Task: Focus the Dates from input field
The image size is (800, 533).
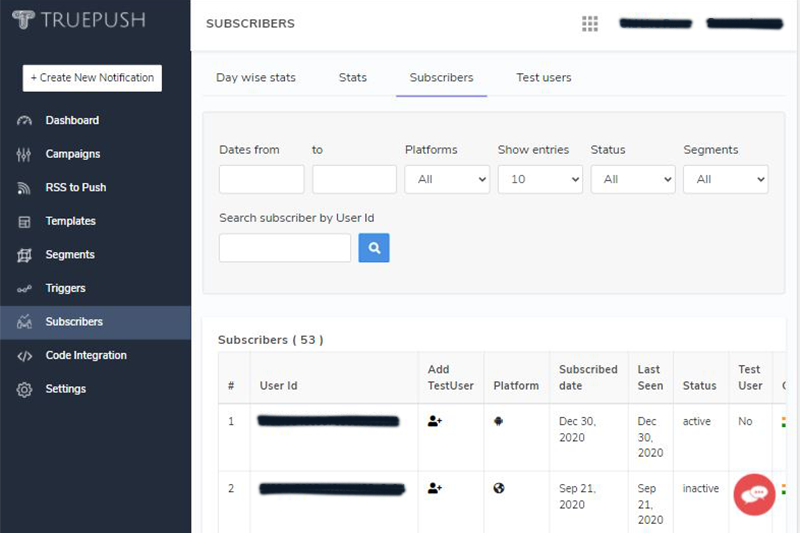Action: [262, 179]
